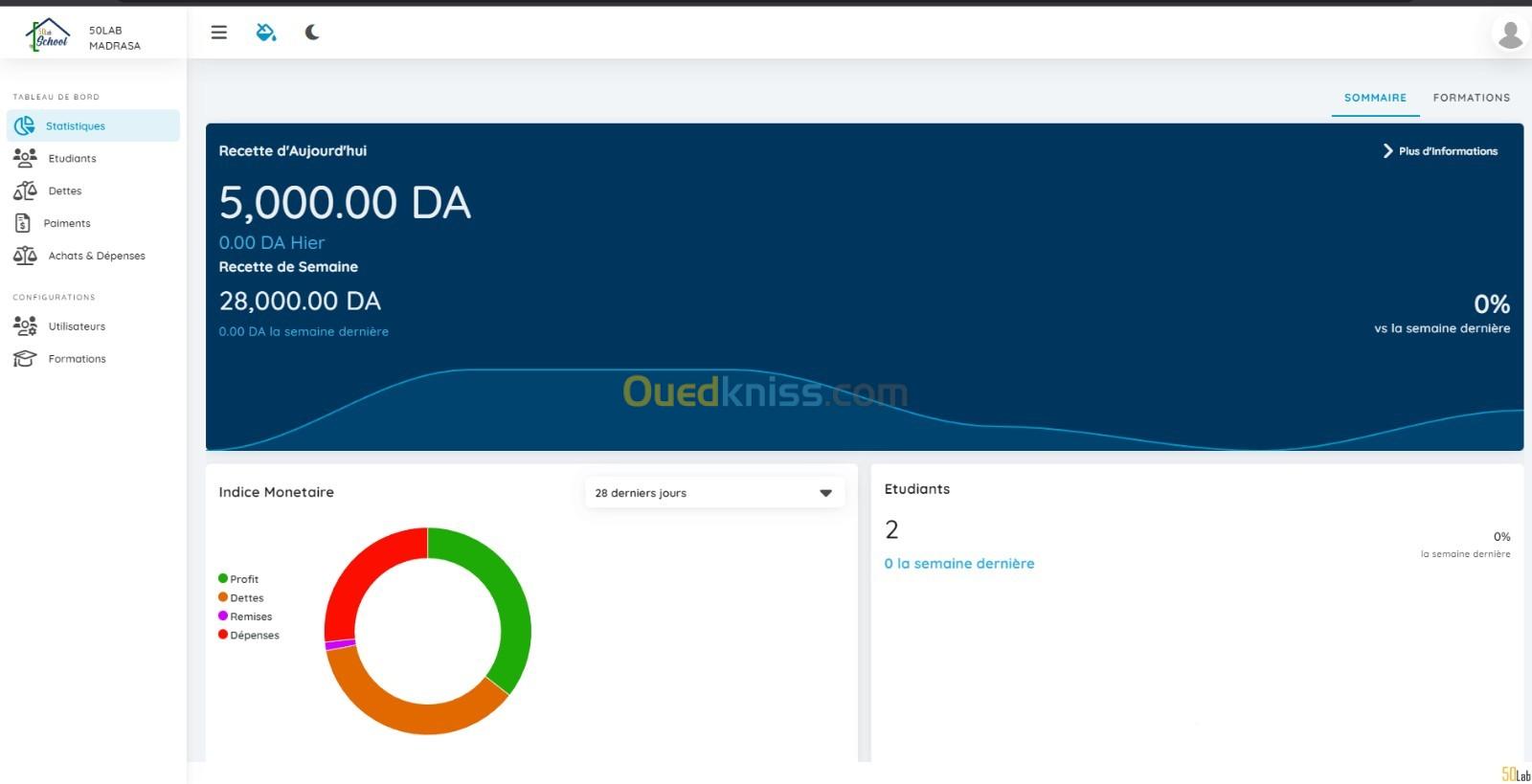Image resolution: width=1532 pixels, height=784 pixels.
Task: Click the Utilisateurs users gear icon
Action: coord(25,326)
